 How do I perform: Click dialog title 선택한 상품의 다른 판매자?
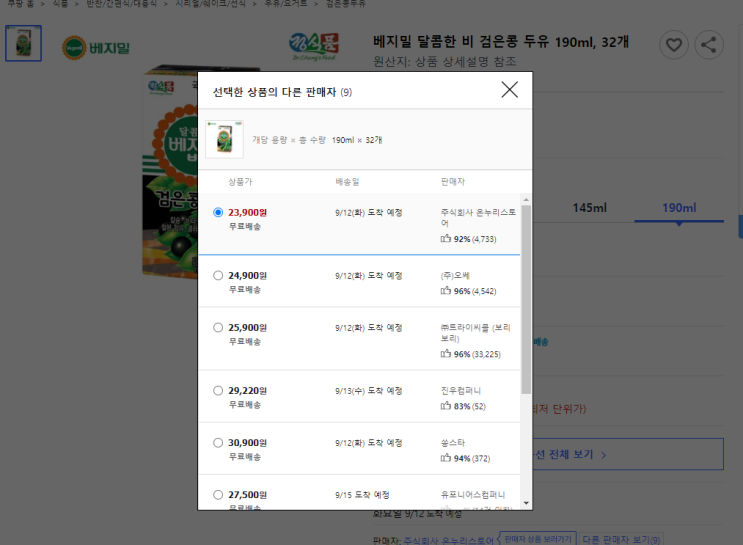274,92
